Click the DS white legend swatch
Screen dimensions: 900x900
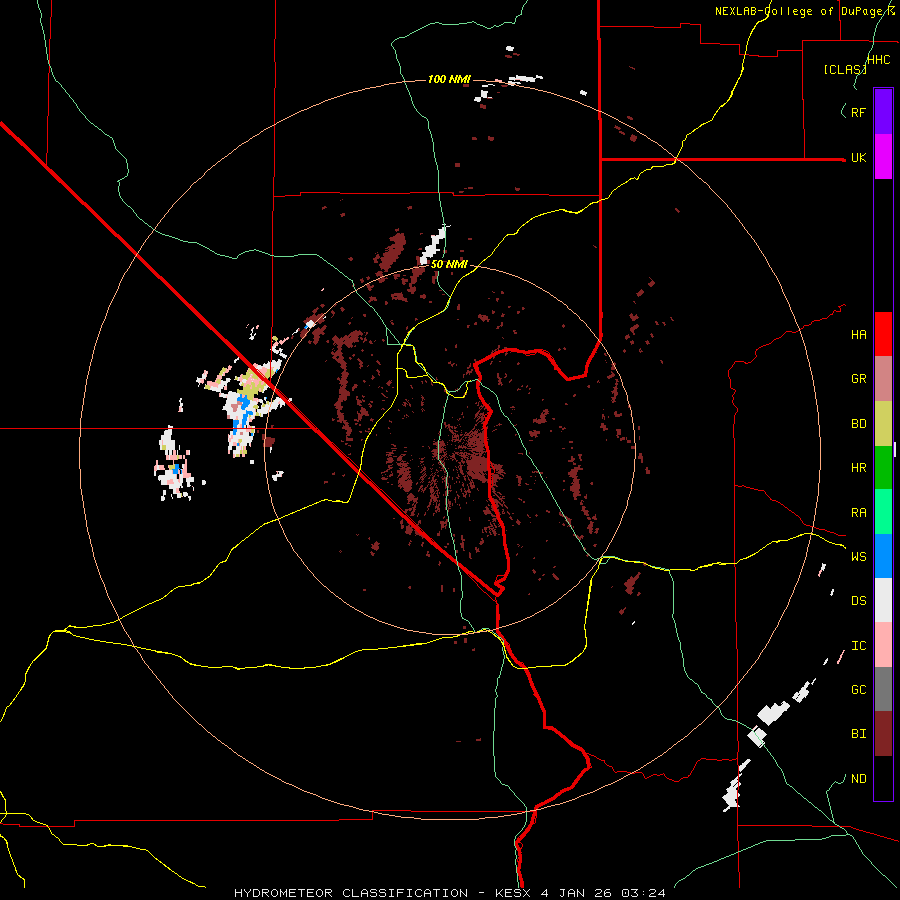click(x=883, y=600)
